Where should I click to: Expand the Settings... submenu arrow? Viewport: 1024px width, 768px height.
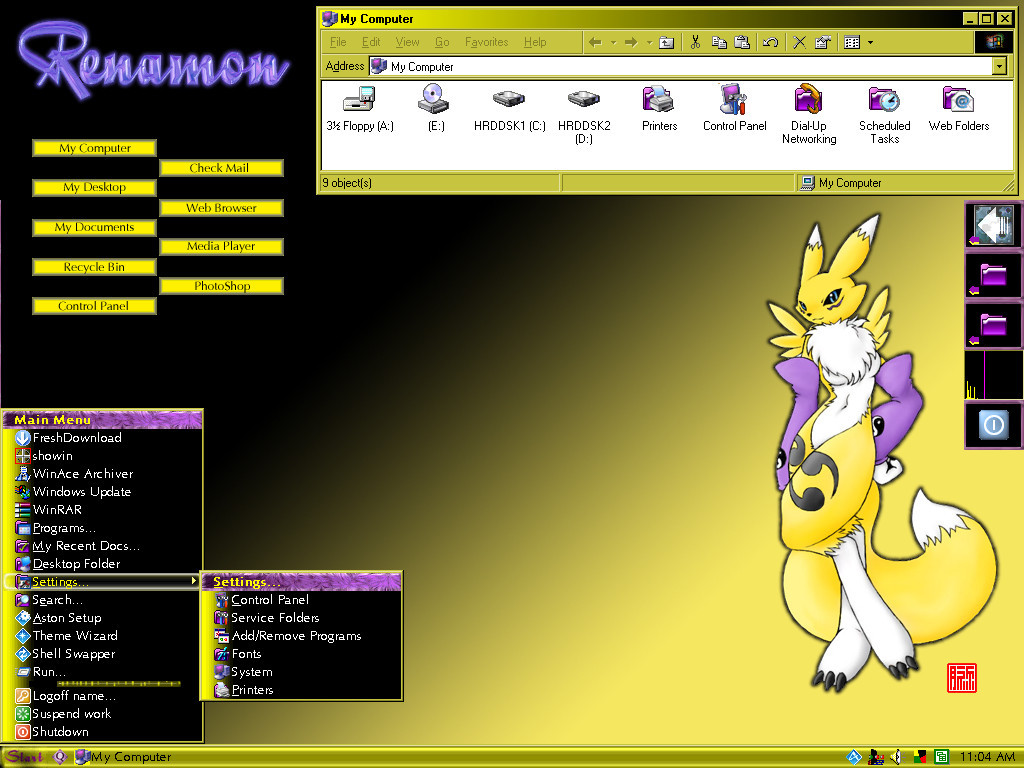click(x=194, y=581)
